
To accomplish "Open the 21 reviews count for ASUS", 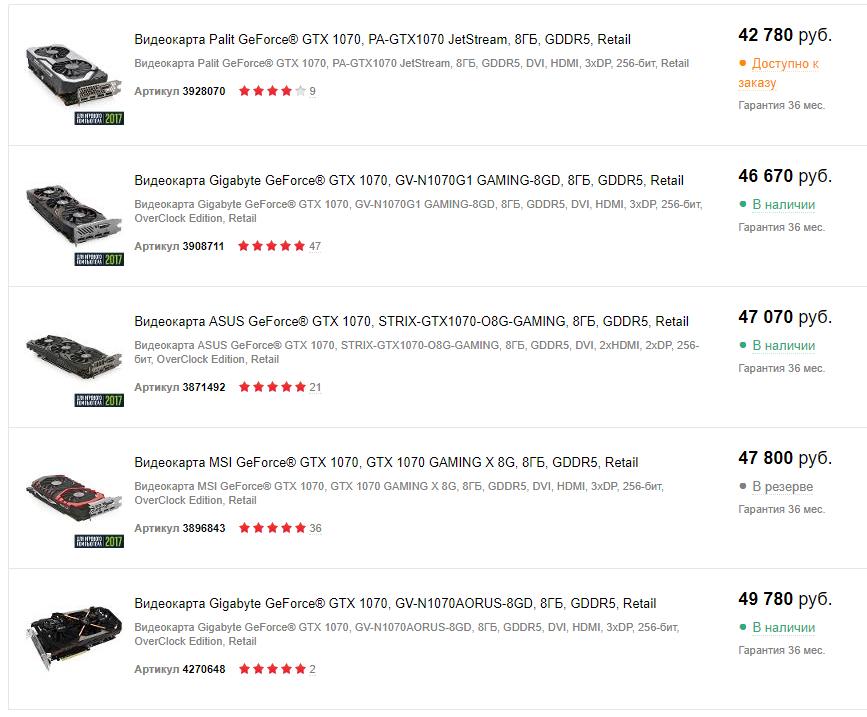I will pyautogui.click(x=315, y=388).
